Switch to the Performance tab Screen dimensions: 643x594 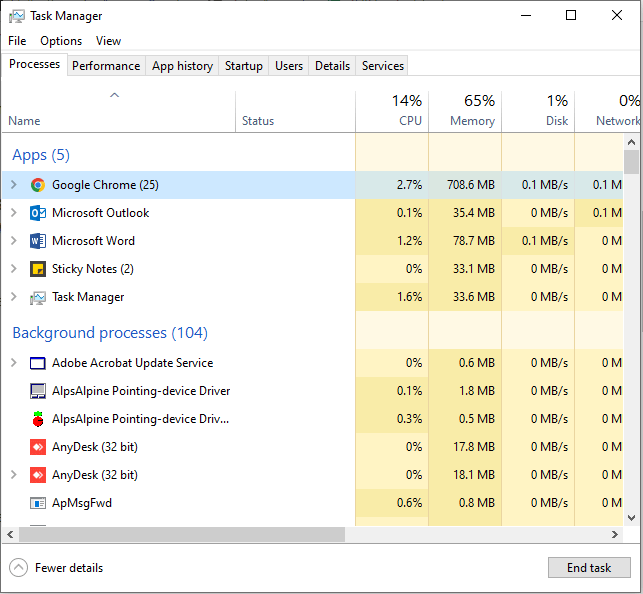106,66
